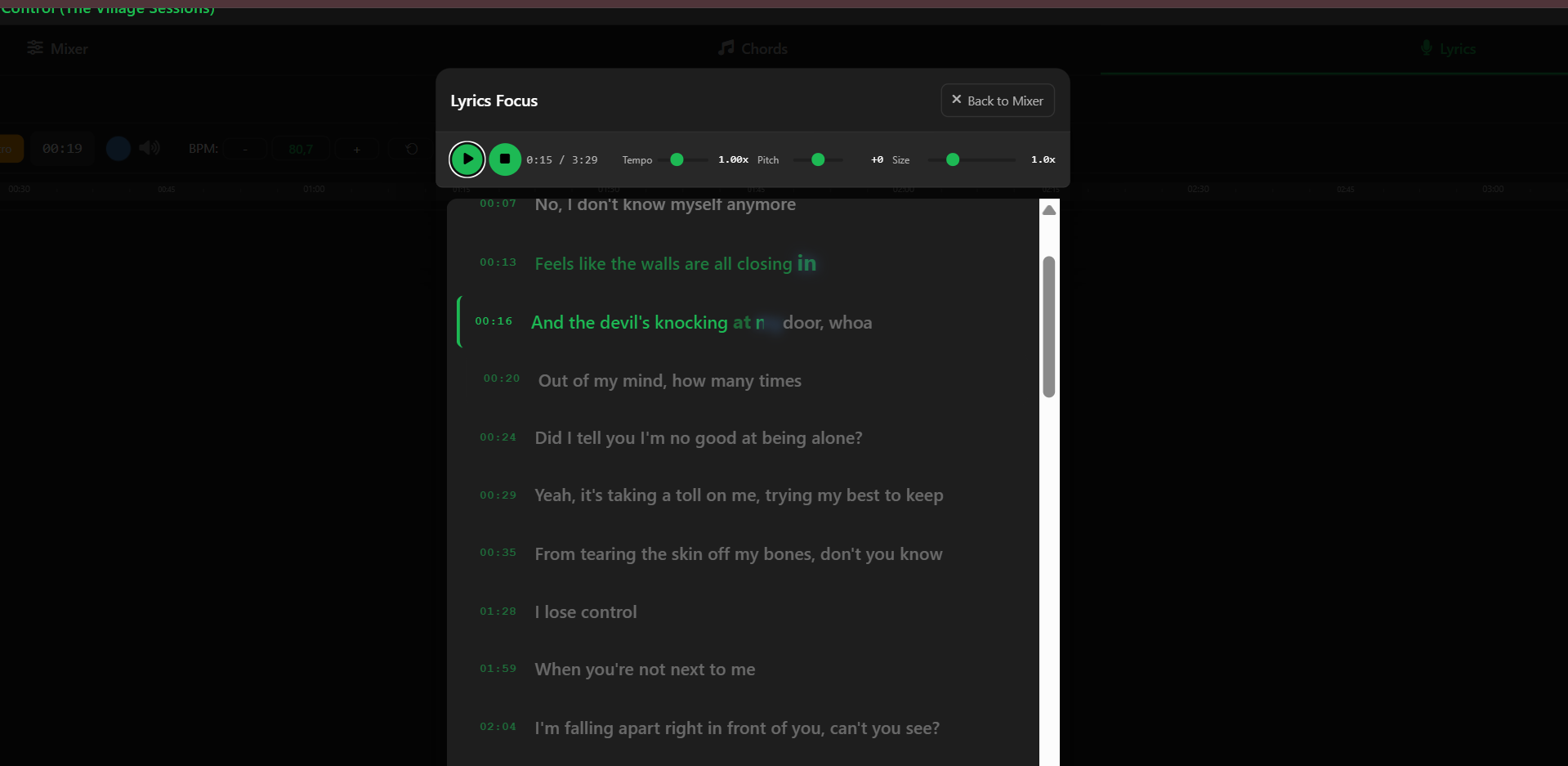Adjust the Pitch slider handle
The width and height of the screenshot is (1568, 766).
point(818,159)
